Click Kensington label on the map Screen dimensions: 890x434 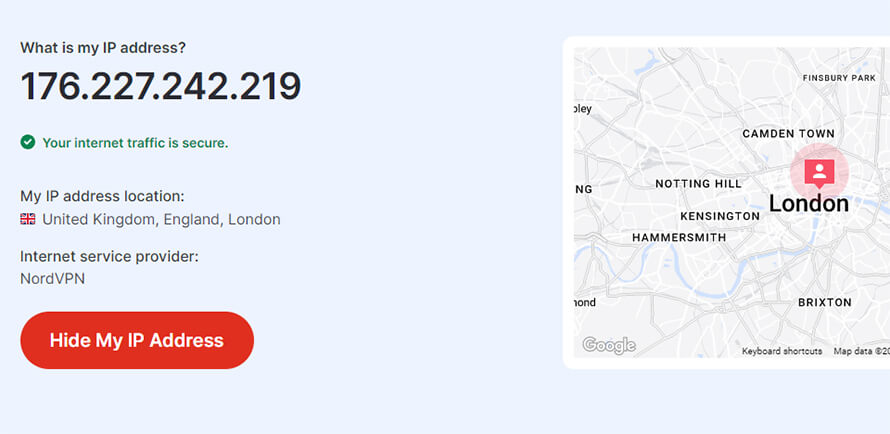(720, 216)
